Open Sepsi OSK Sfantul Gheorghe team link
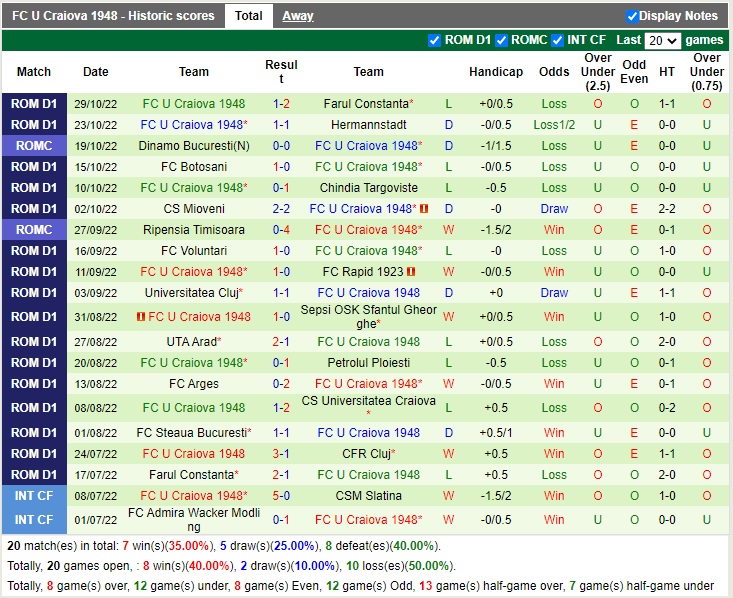The image size is (733, 598). [368, 317]
